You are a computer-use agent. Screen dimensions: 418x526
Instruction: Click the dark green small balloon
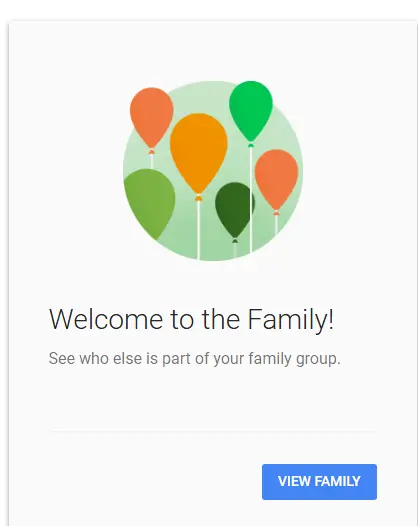pos(234,210)
